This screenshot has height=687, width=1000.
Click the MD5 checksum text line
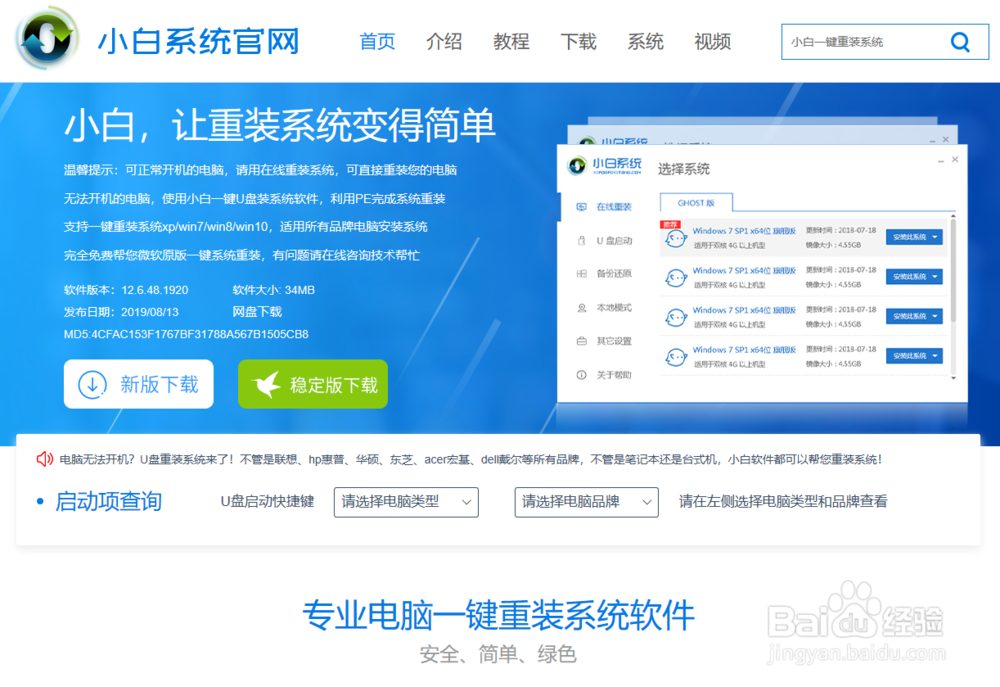point(186,334)
